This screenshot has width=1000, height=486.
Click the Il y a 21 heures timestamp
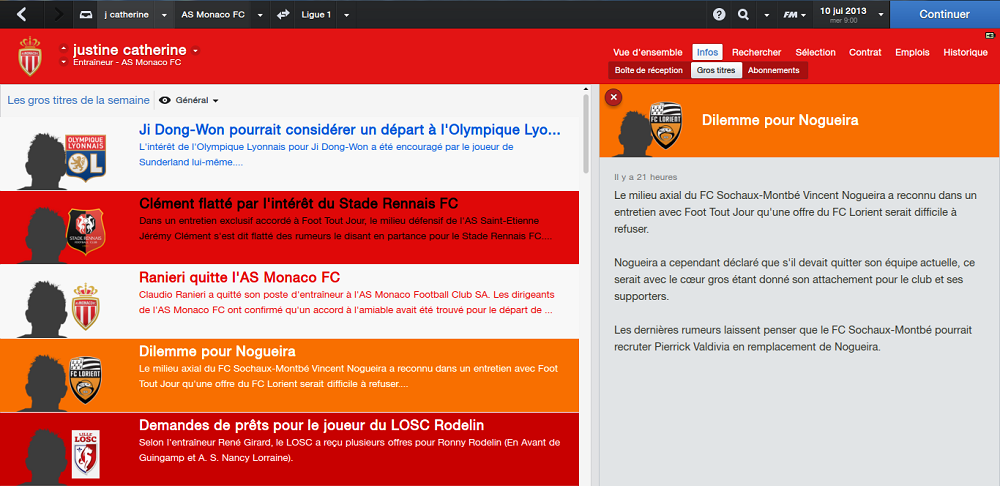(x=645, y=177)
